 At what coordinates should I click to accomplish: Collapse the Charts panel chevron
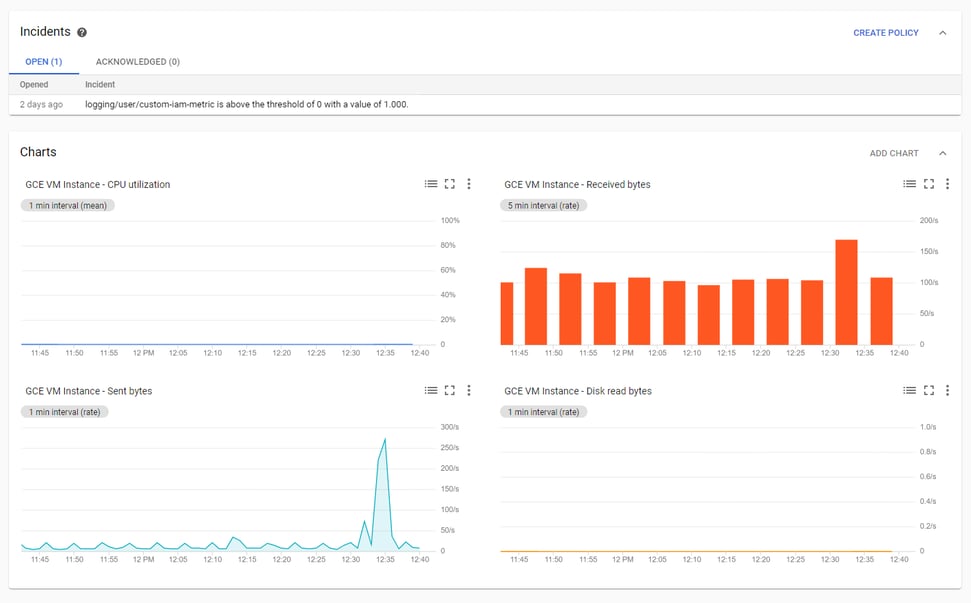943,153
